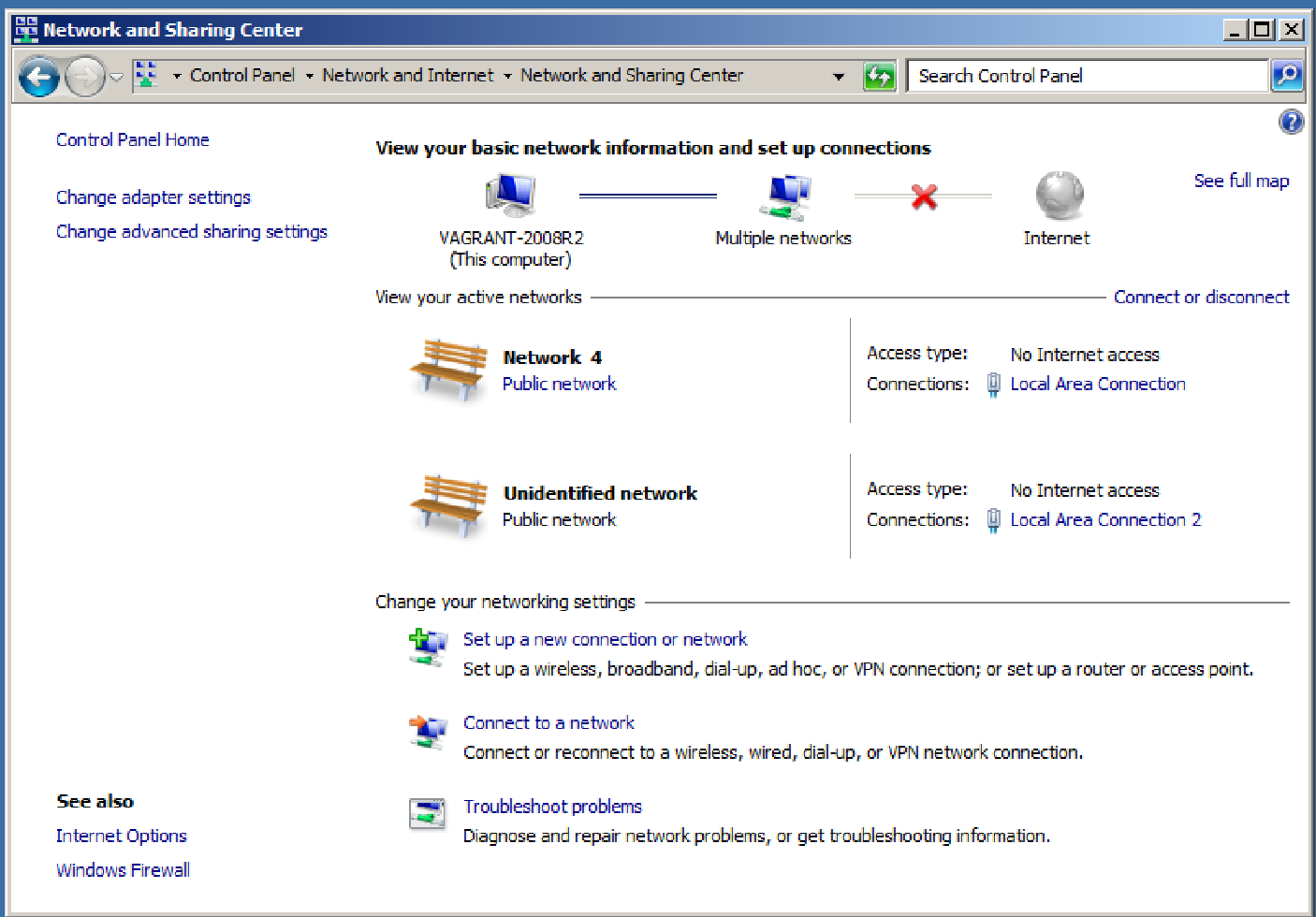
Task: Select Network and Internet breadcrumb
Action: coord(407,75)
